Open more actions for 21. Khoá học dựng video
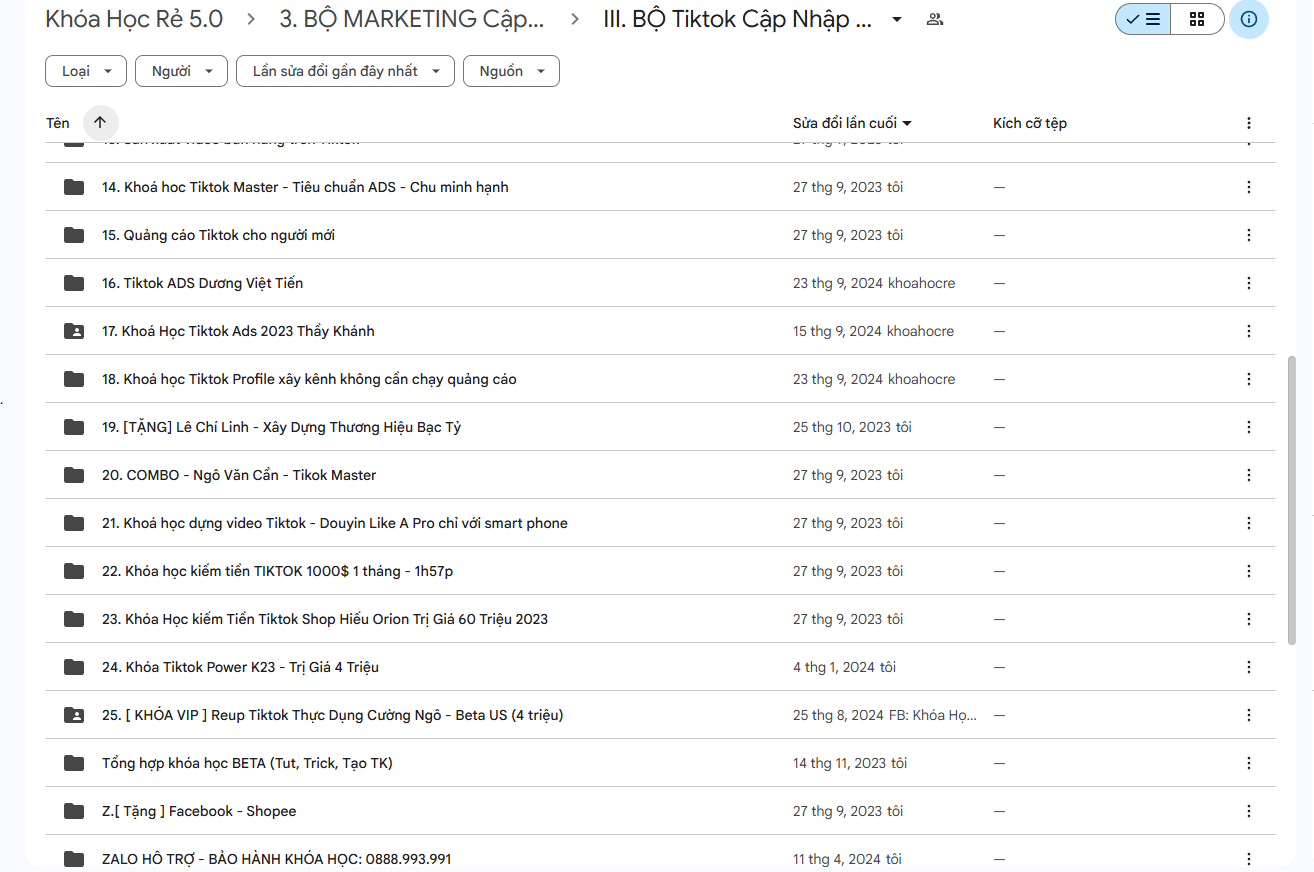 click(x=1249, y=523)
